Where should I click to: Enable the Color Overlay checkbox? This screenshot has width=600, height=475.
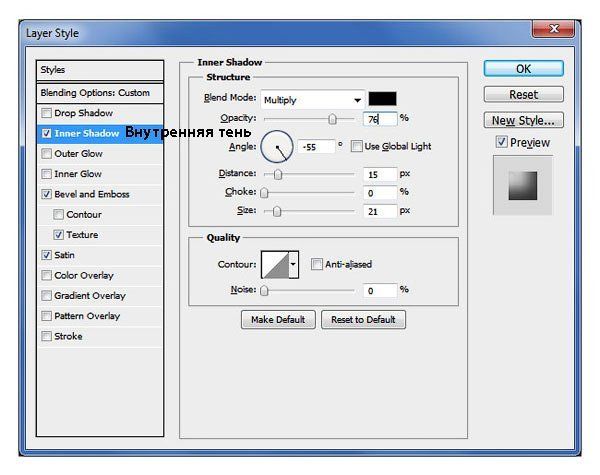tap(46, 275)
